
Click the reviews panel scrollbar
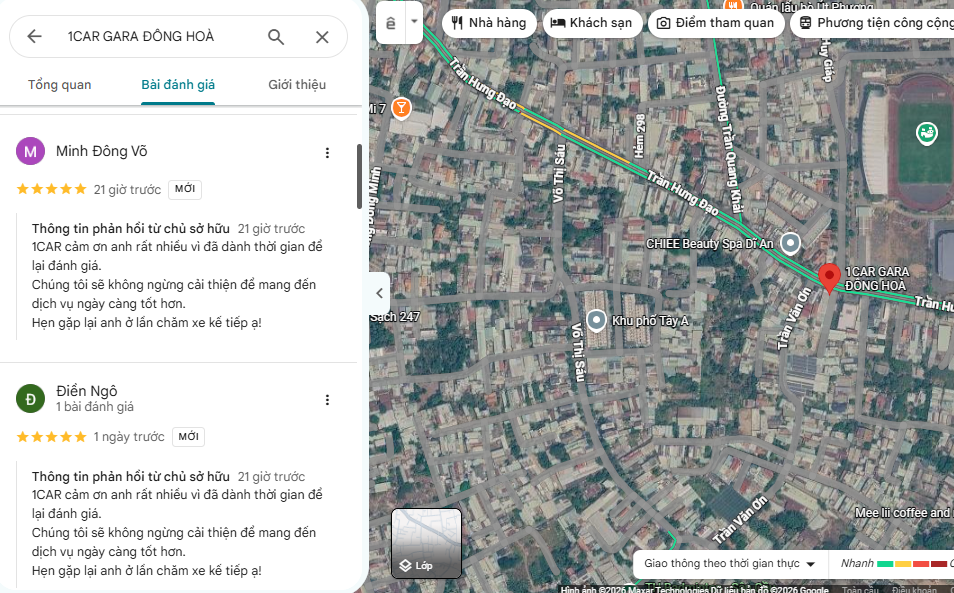360,176
